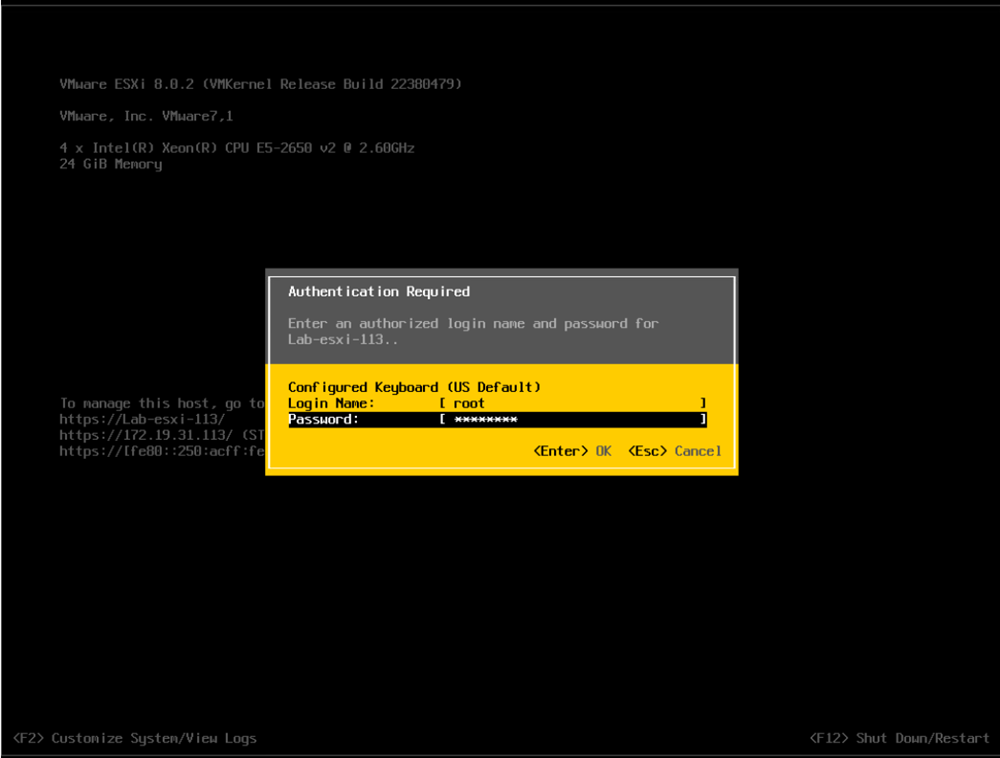Click the https://[fe80::250 IPv6 address line
Viewport: 1000px width, 758px height.
(x=162, y=451)
